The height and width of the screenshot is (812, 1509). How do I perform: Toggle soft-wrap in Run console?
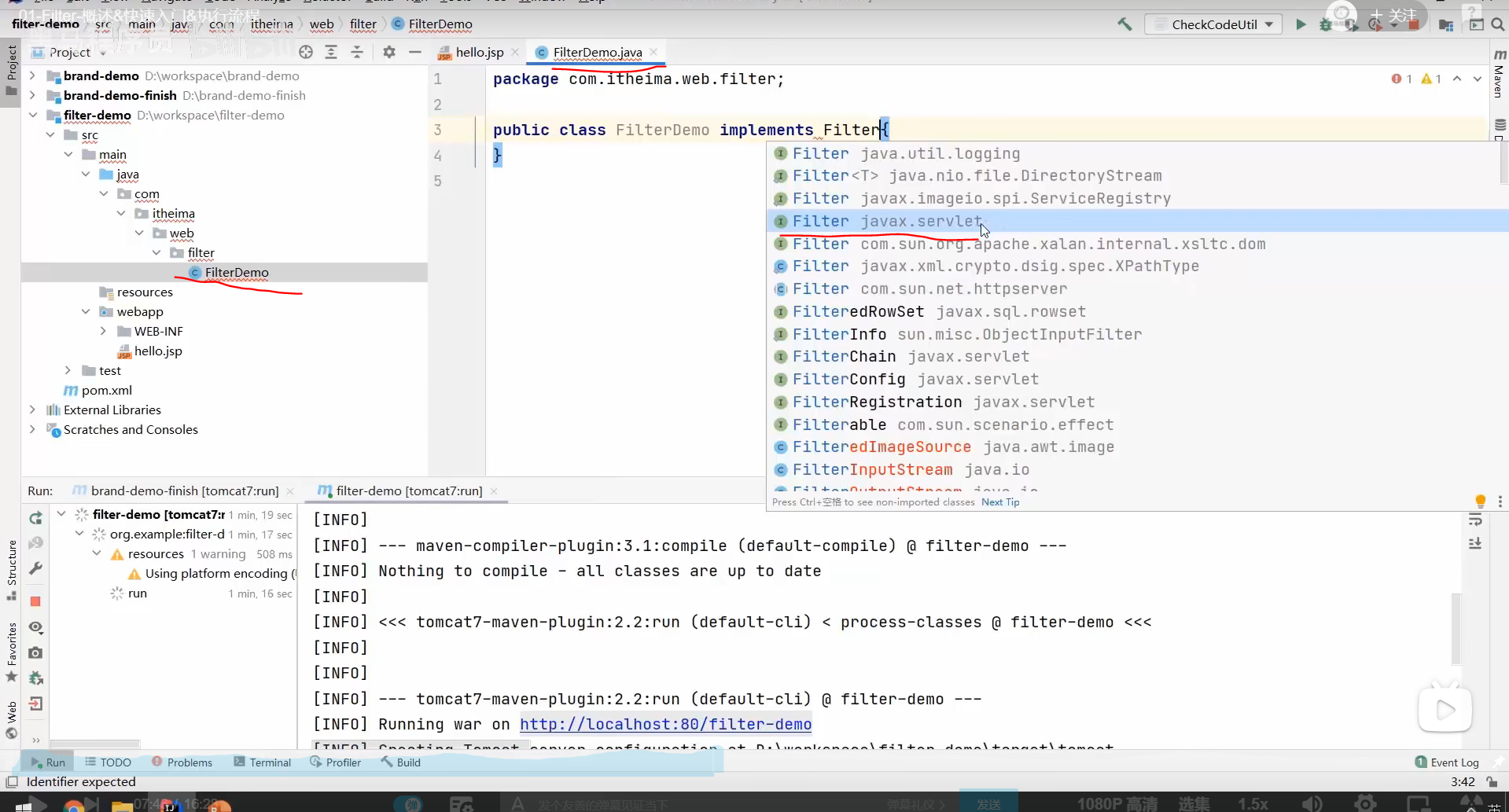[x=1475, y=520]
